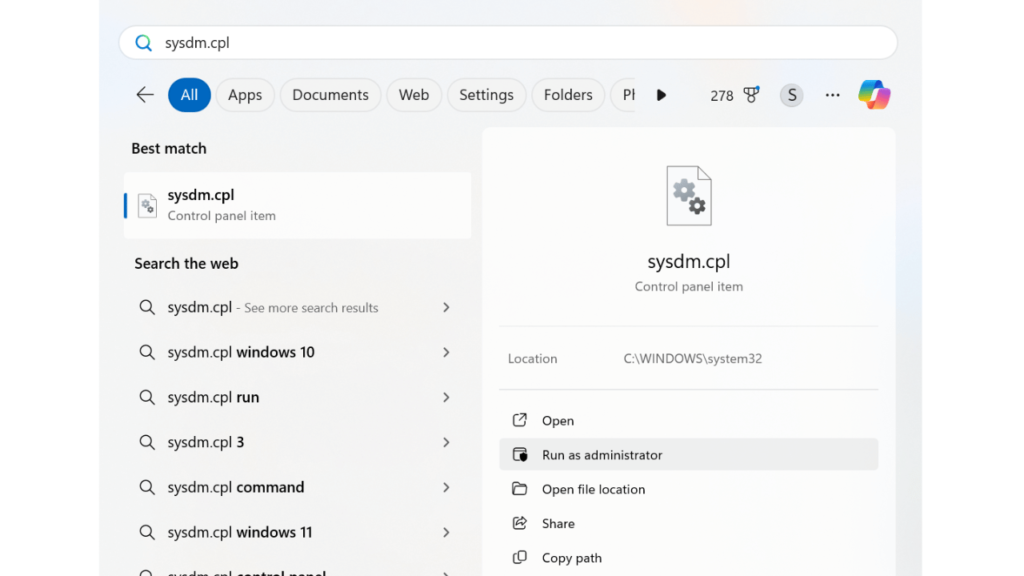This screenshot has width=1024, height=576.
Task: Click the Run as administrator shield icon
Action: [x=520, y=455]
